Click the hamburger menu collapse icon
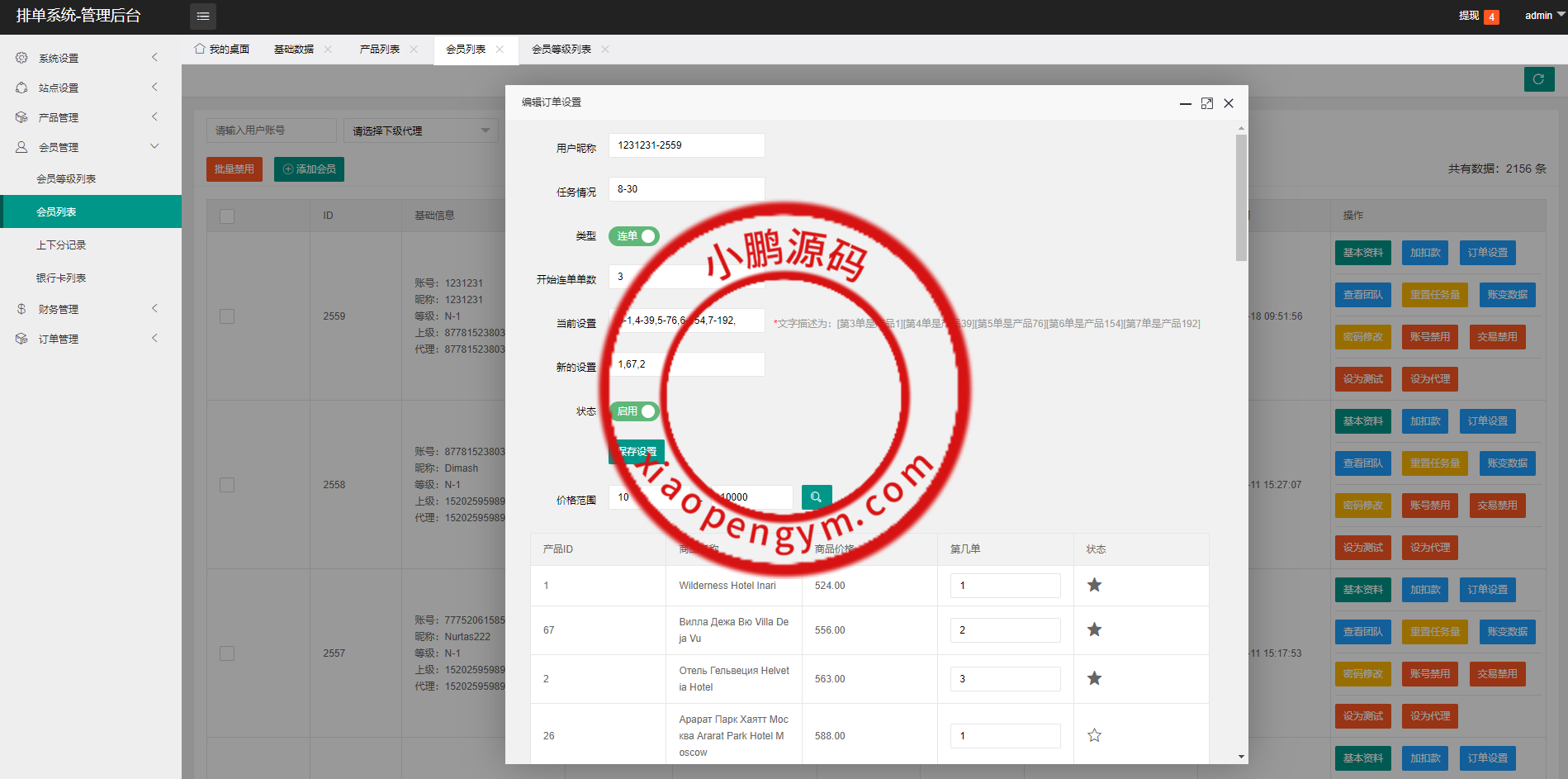The height and width of the screenshot is (779, 1568). (x=203, y=17)
